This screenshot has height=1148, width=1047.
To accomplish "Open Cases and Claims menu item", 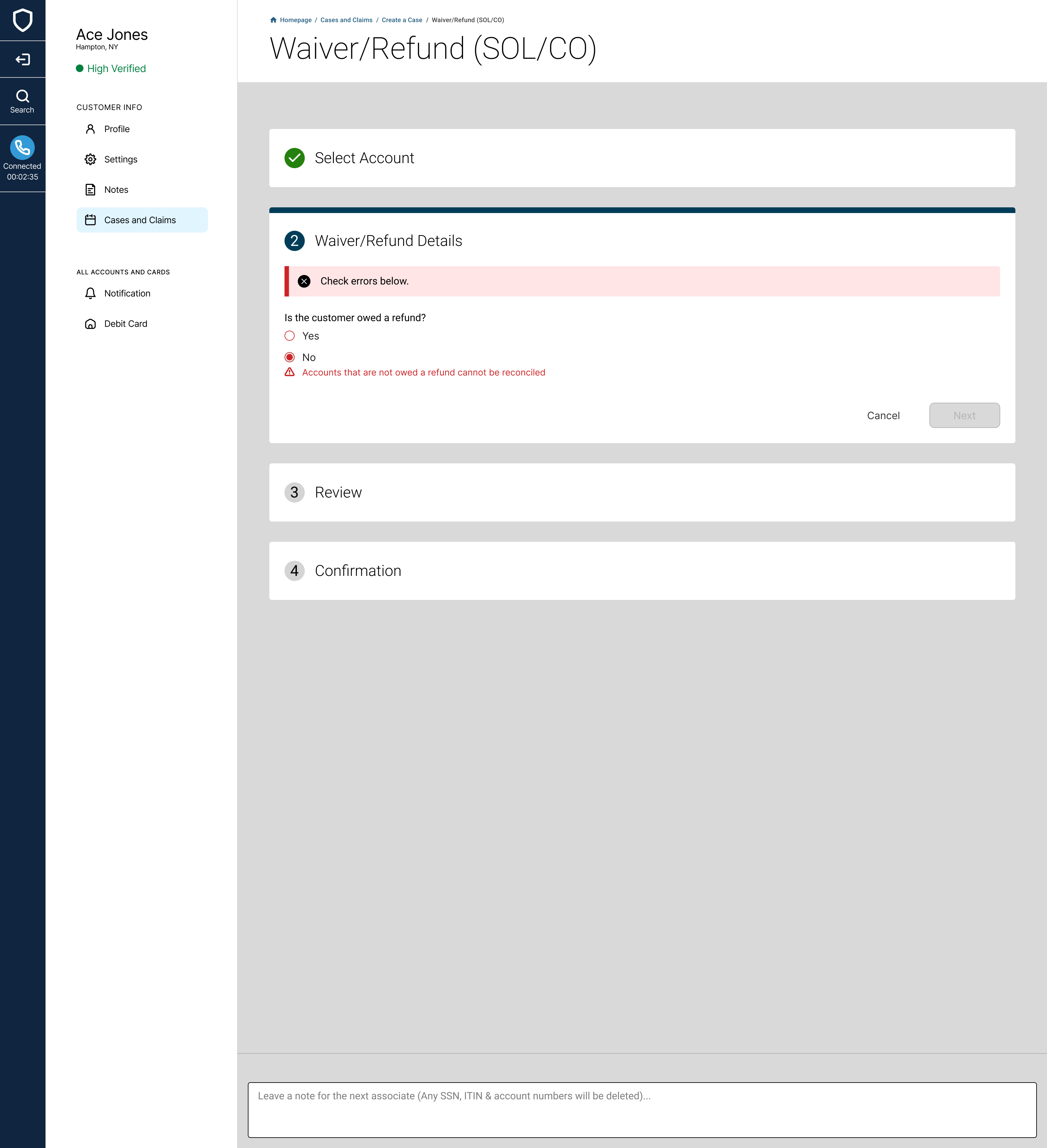I will point(140,220).
